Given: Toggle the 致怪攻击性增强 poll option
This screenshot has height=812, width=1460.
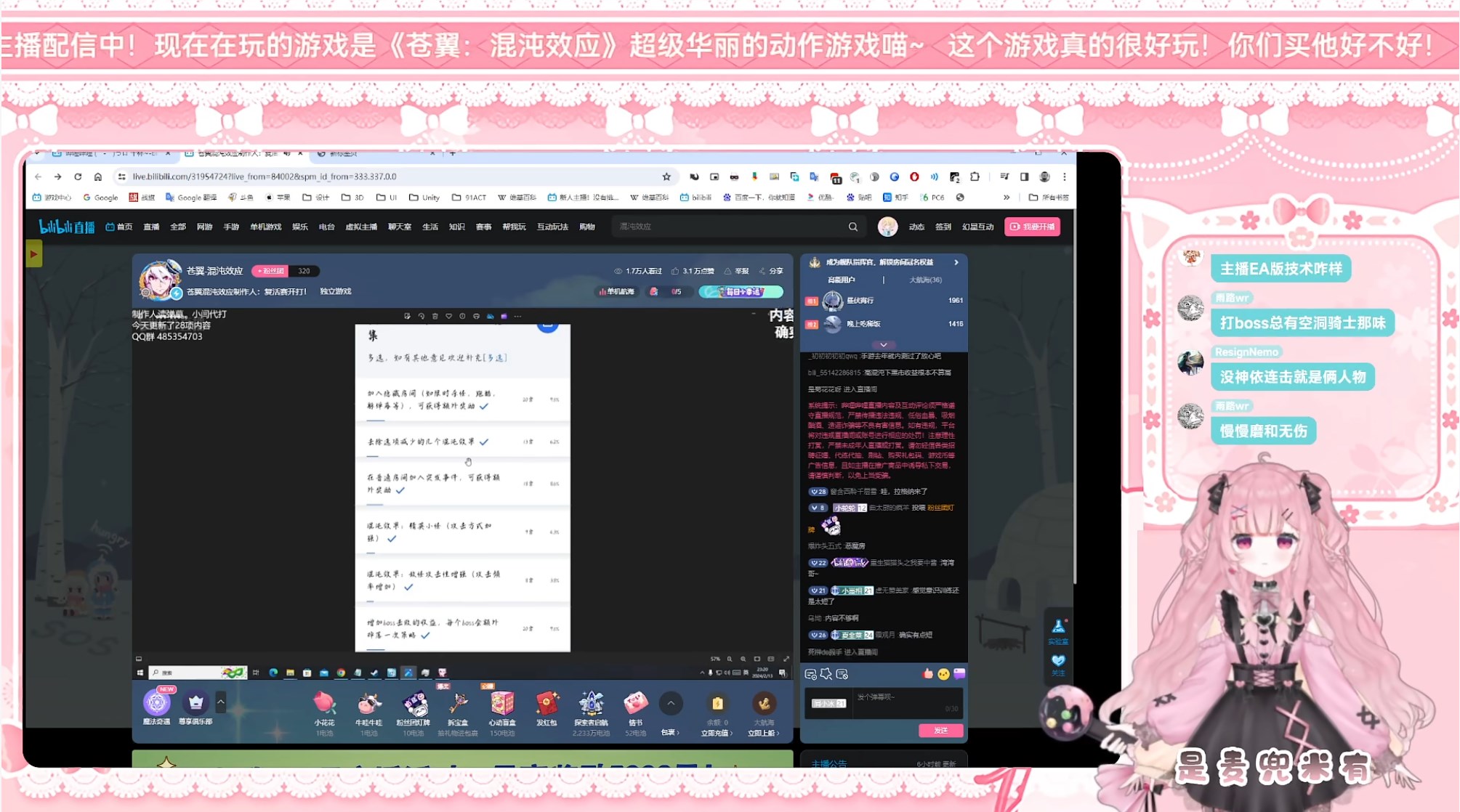Looking at the screenshot, I should click(462, 580).
